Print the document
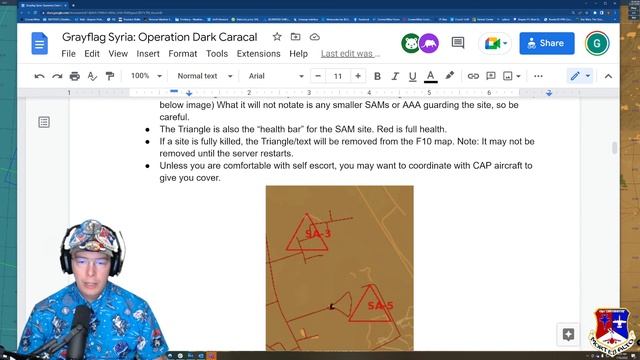Image resolution: width=640 pixels, height=360 pixels. [75, 76]
